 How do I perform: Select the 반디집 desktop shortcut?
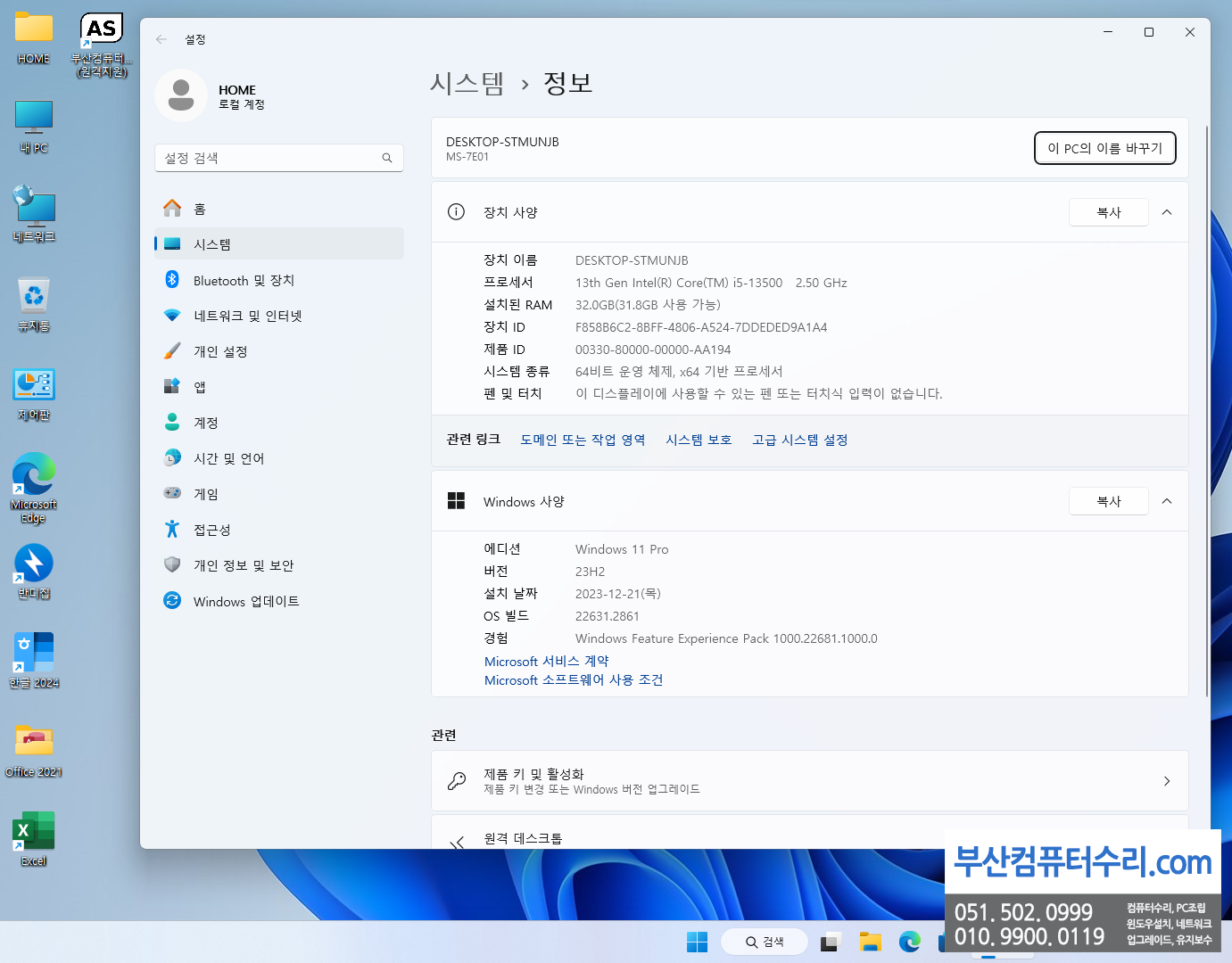click(34, 572)
